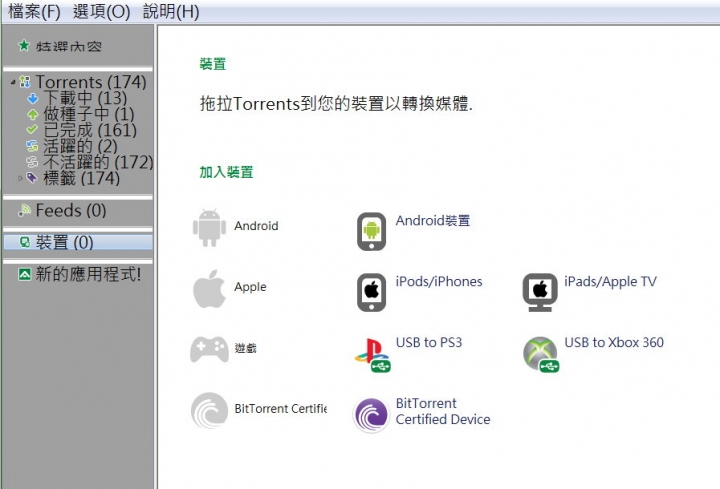Select 標籤 (174) in sidebar

pyautogui.click(x=82, y=178)
